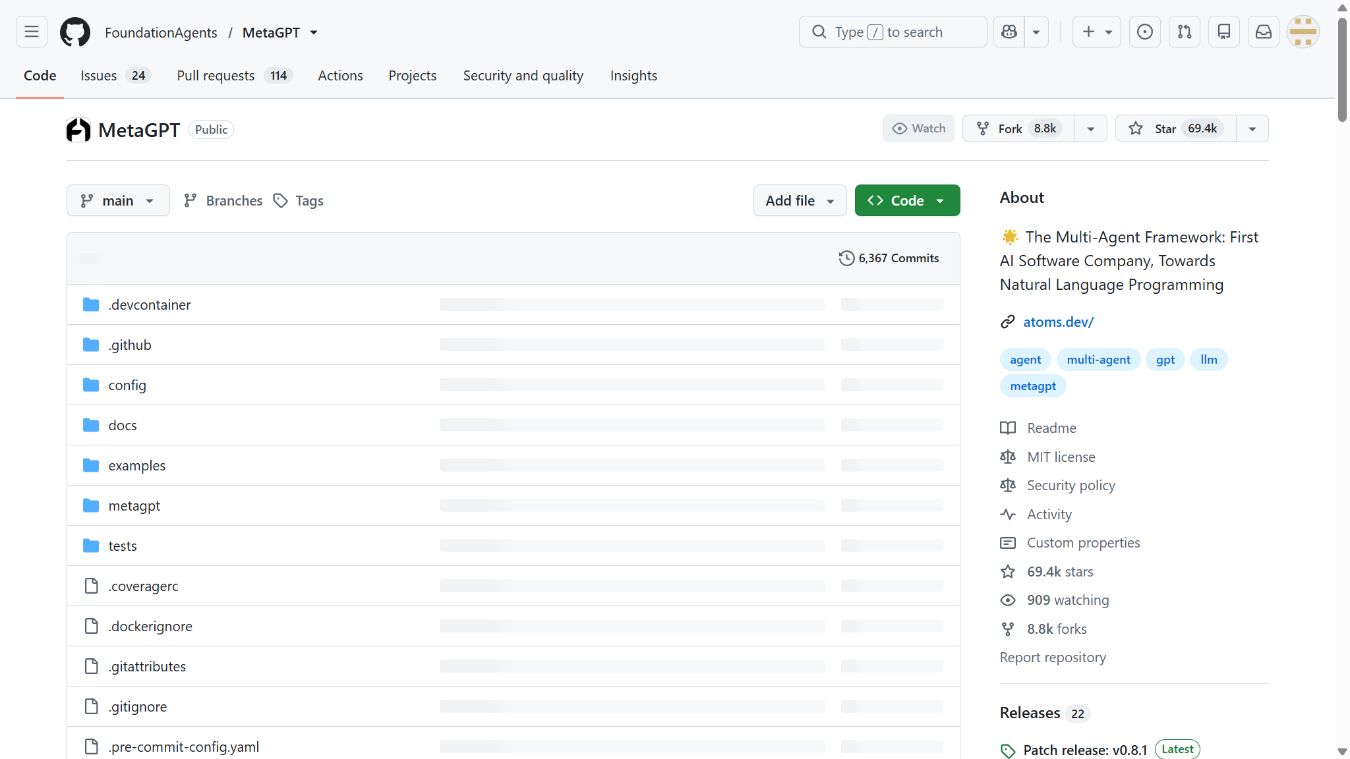
Task: Select the metagpt topic tag
Action: tap(1033, 386)
